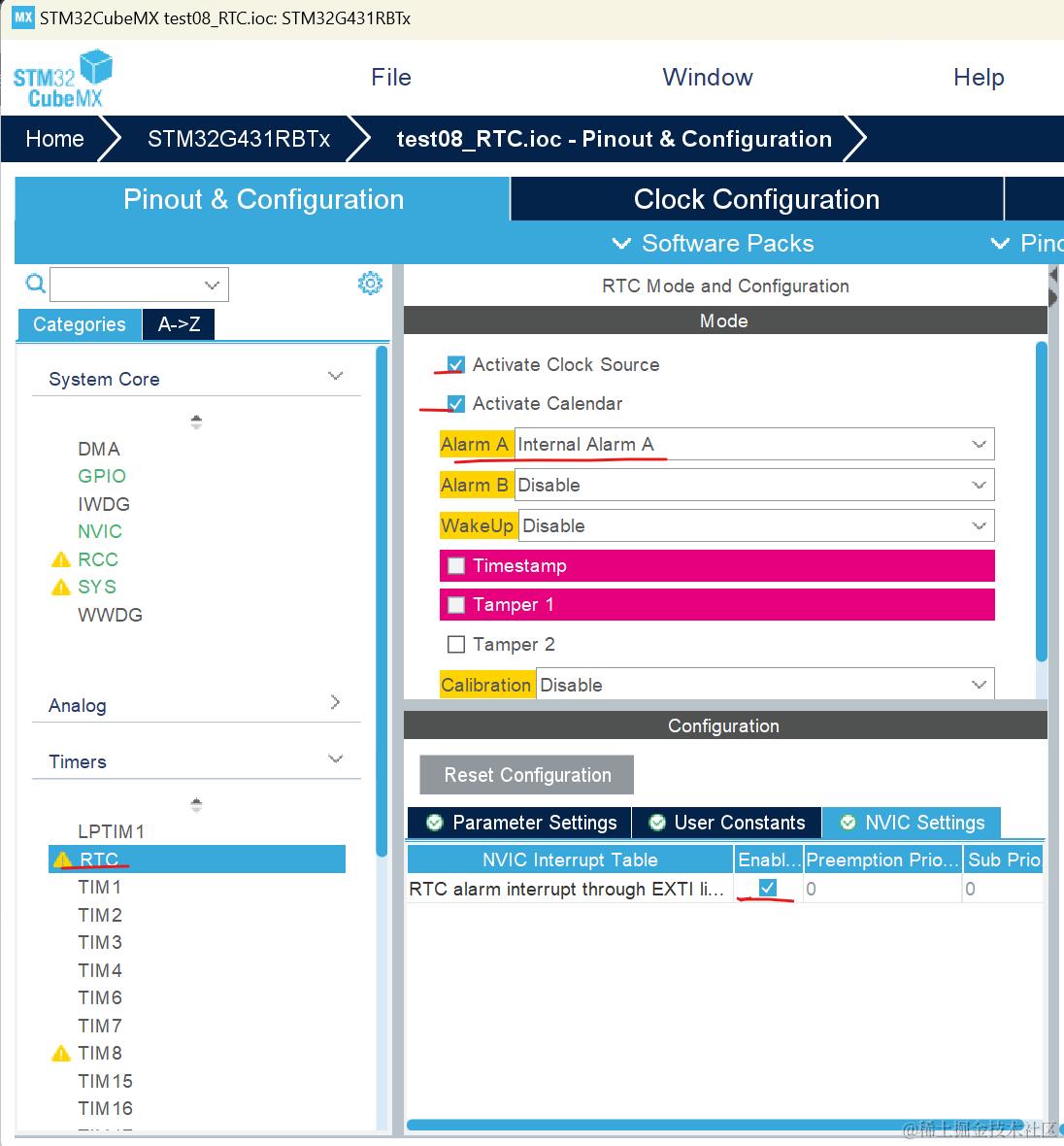Click the RCC warning icon

pos(61,559)
